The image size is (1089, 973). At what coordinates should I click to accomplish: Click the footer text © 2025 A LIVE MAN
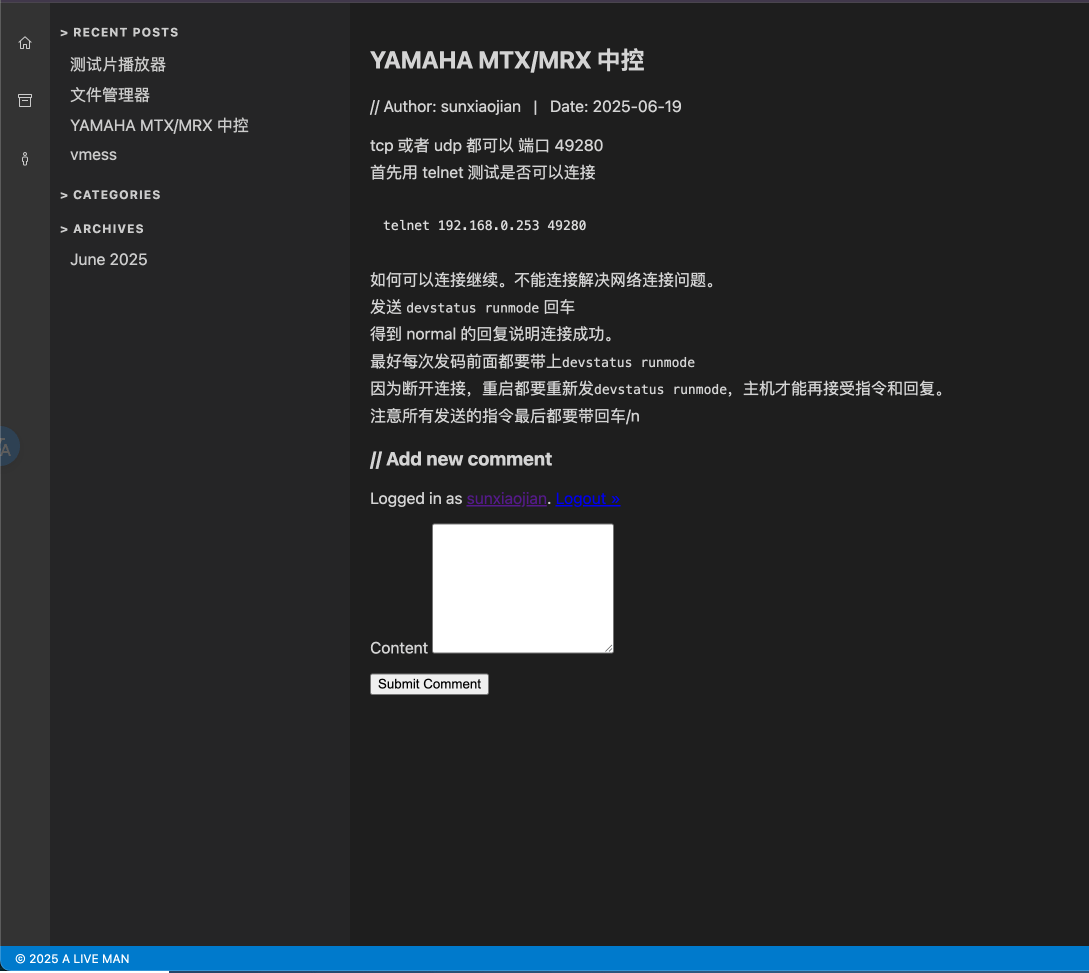72,959
